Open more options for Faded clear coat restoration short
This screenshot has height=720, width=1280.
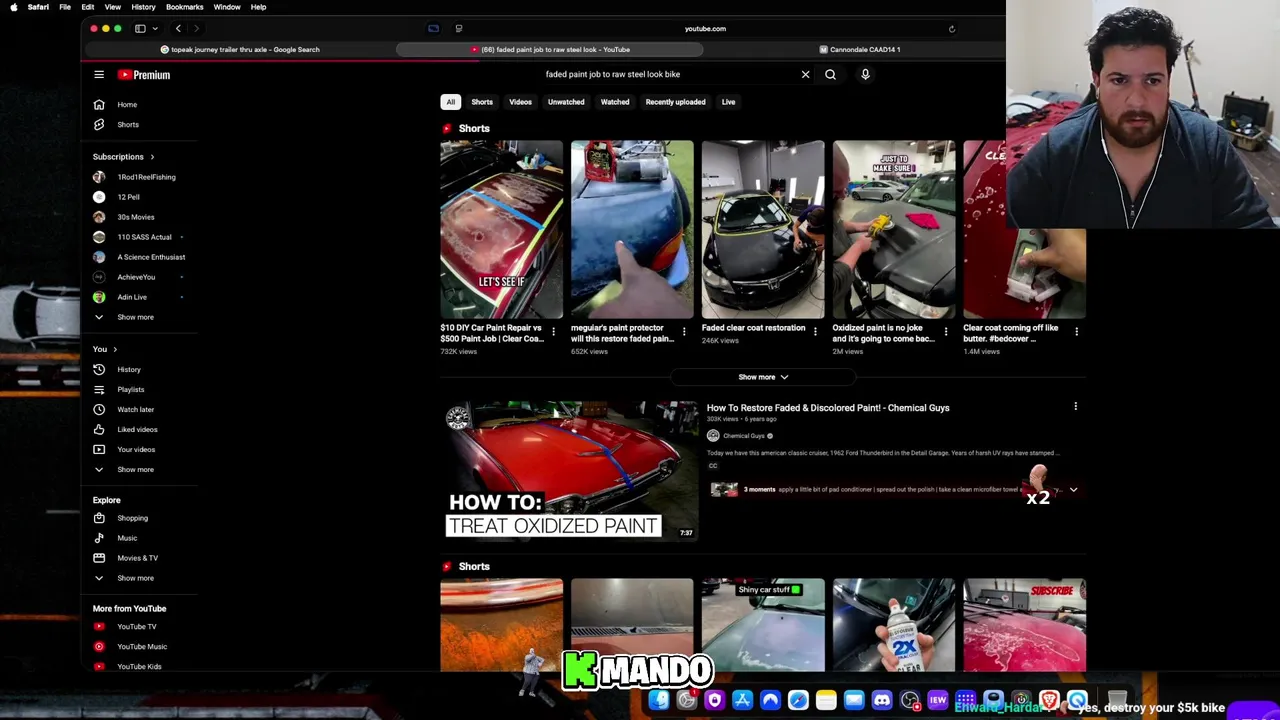tap(814, 332)
